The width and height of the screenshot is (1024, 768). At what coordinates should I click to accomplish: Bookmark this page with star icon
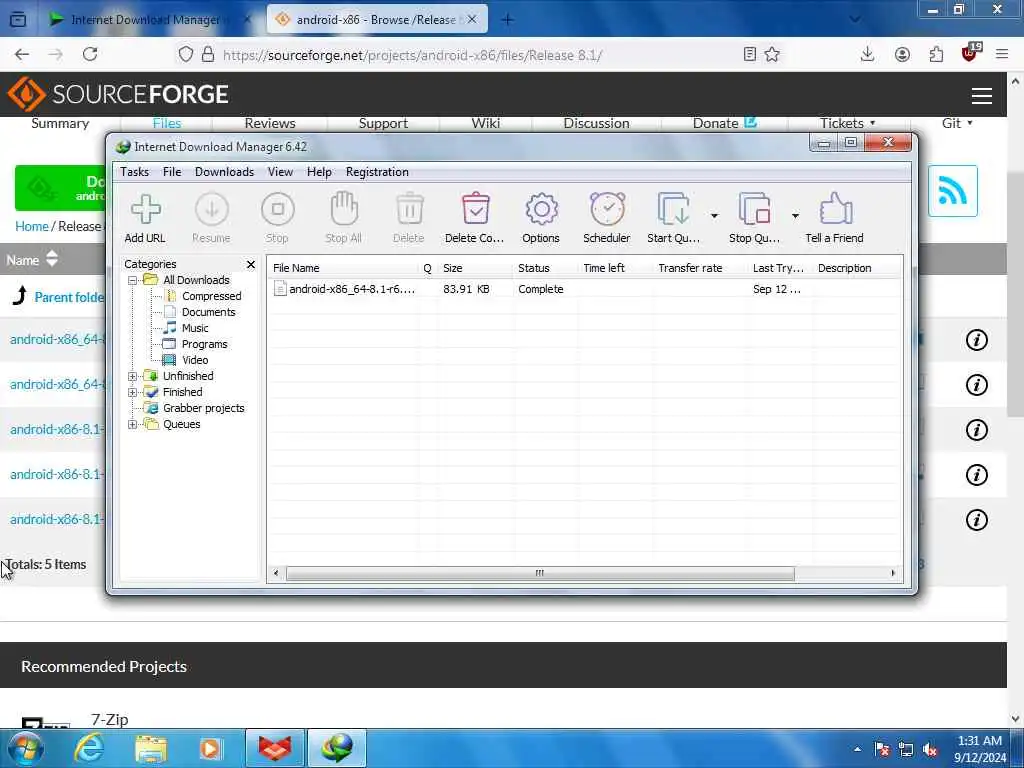(x=772, y=54)
